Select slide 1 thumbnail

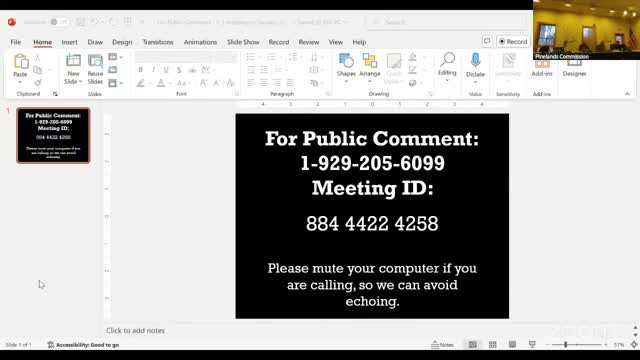tap(53, 135)
